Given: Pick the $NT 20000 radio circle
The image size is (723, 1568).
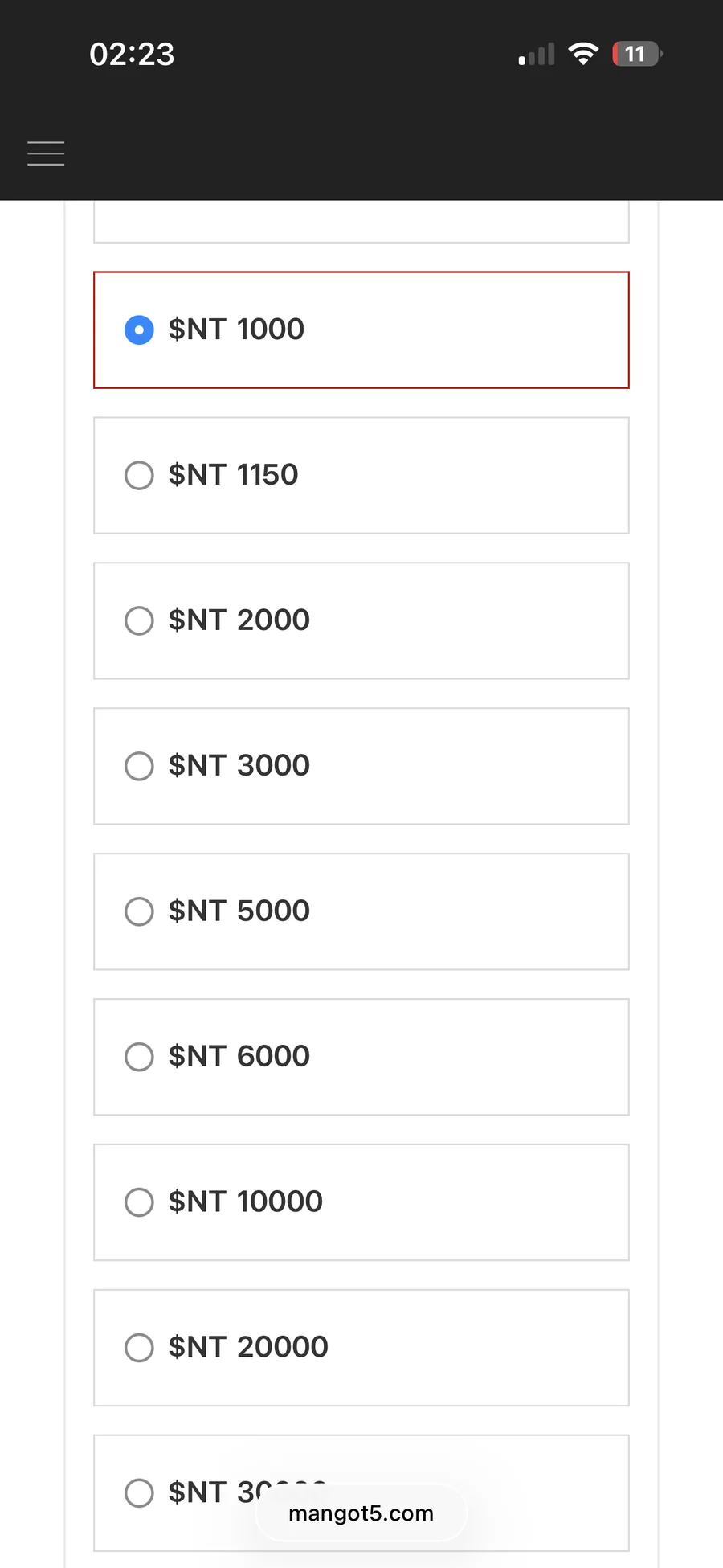Looking at the screenshot, I should [x=139, y=1348].
